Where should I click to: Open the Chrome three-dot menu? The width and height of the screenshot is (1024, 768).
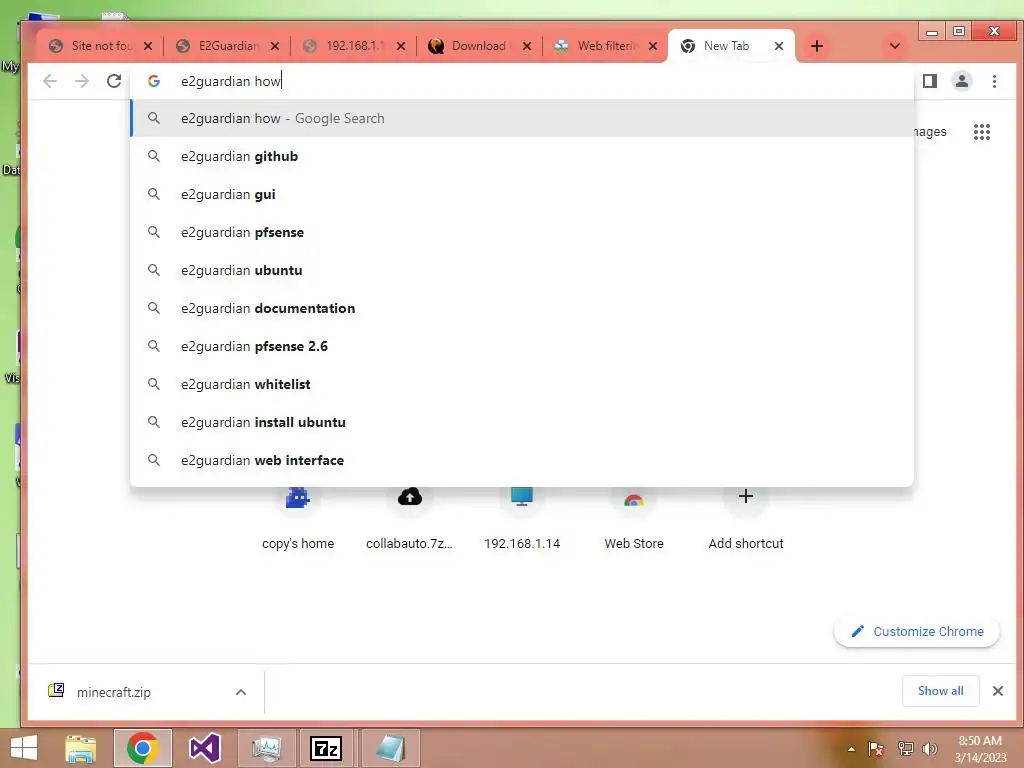pyautogui.click(x=994, y=81)
